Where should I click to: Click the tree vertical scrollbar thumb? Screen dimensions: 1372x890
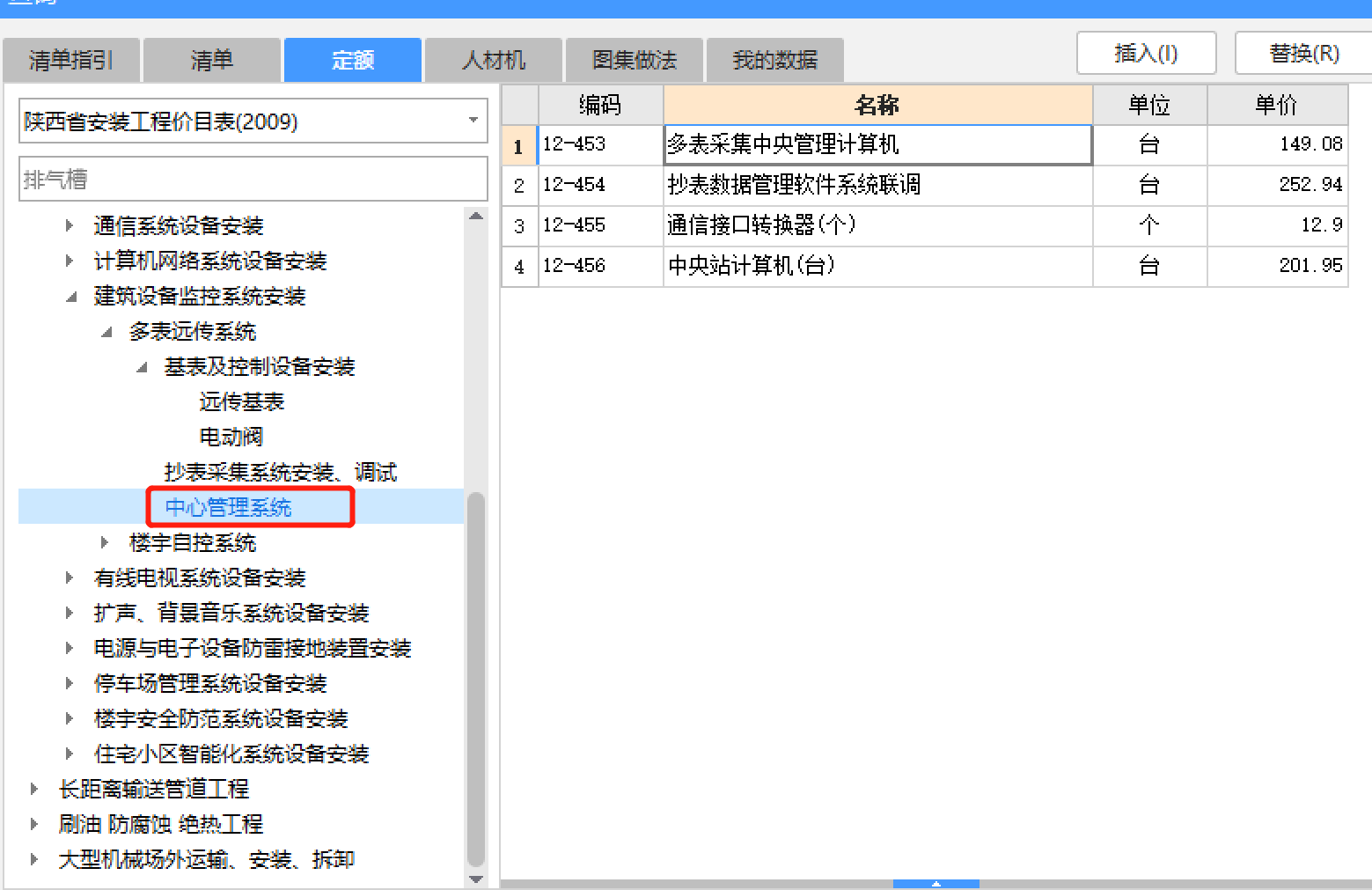(476, 680)
